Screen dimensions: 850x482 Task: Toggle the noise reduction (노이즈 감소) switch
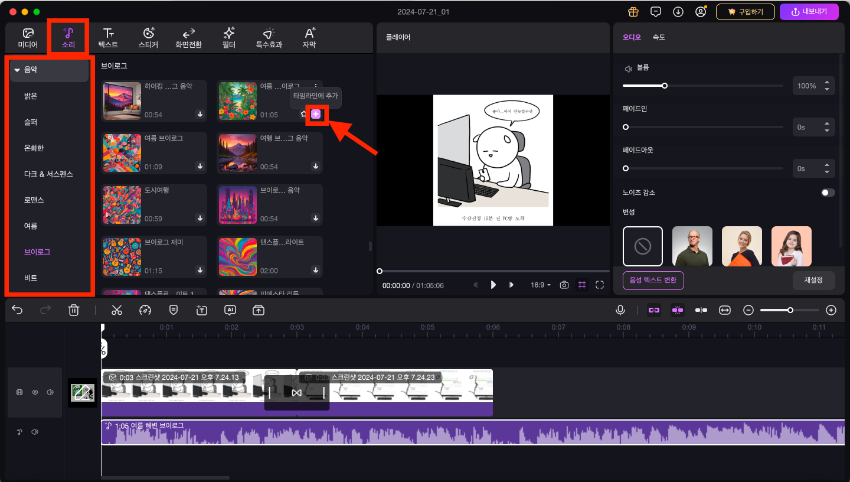(827, 192)
